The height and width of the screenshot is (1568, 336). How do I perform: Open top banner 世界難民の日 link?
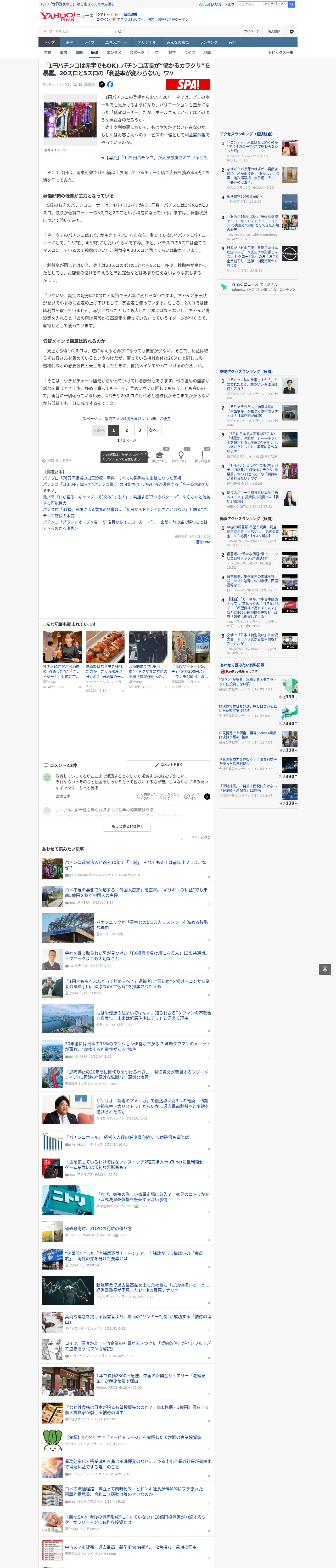click(x=77, y=4)
